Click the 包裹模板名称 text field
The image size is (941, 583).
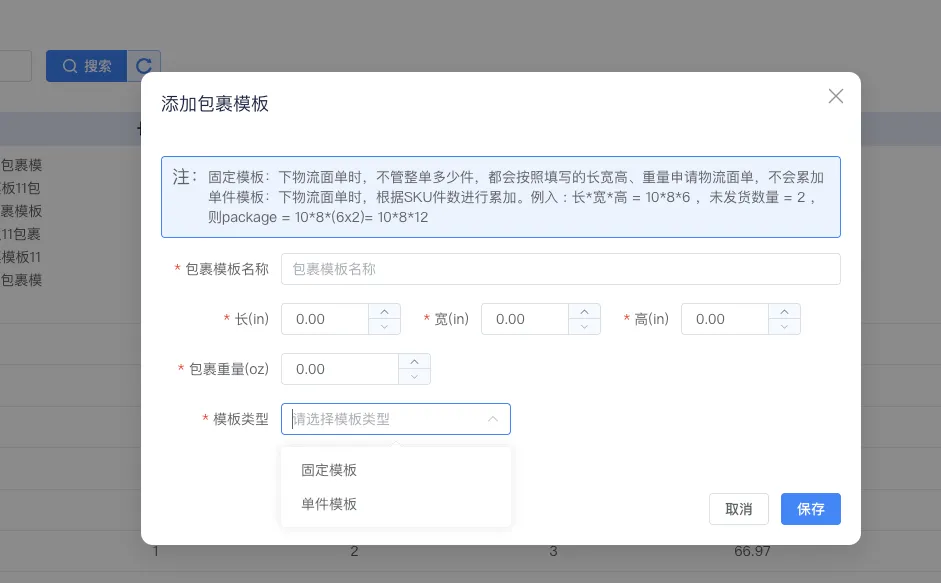point(560,269)
